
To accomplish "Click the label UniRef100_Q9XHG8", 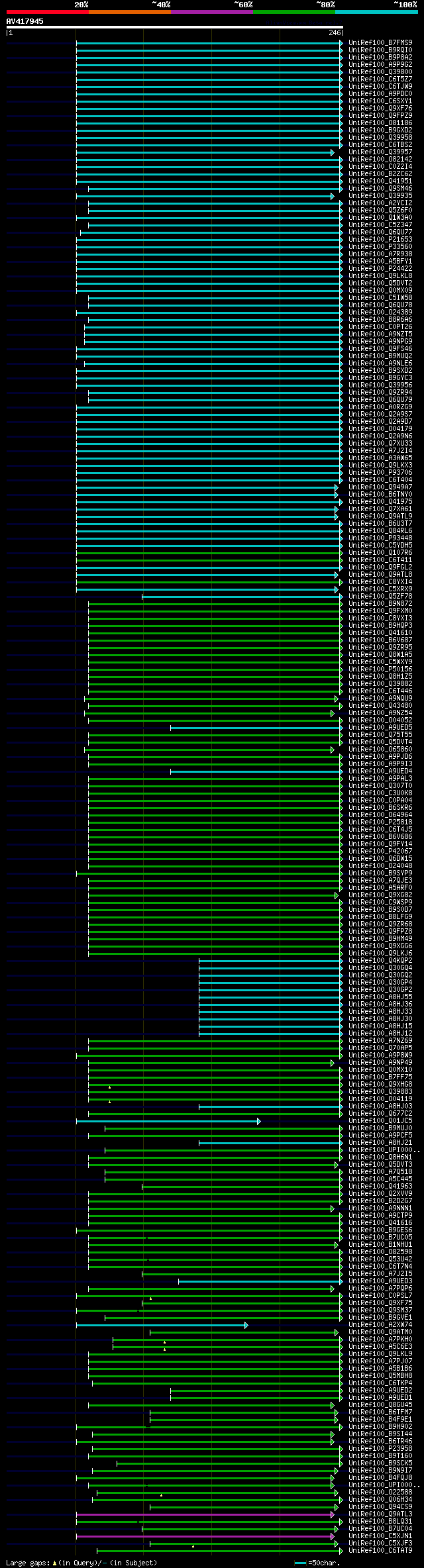I will (380, 1085).
